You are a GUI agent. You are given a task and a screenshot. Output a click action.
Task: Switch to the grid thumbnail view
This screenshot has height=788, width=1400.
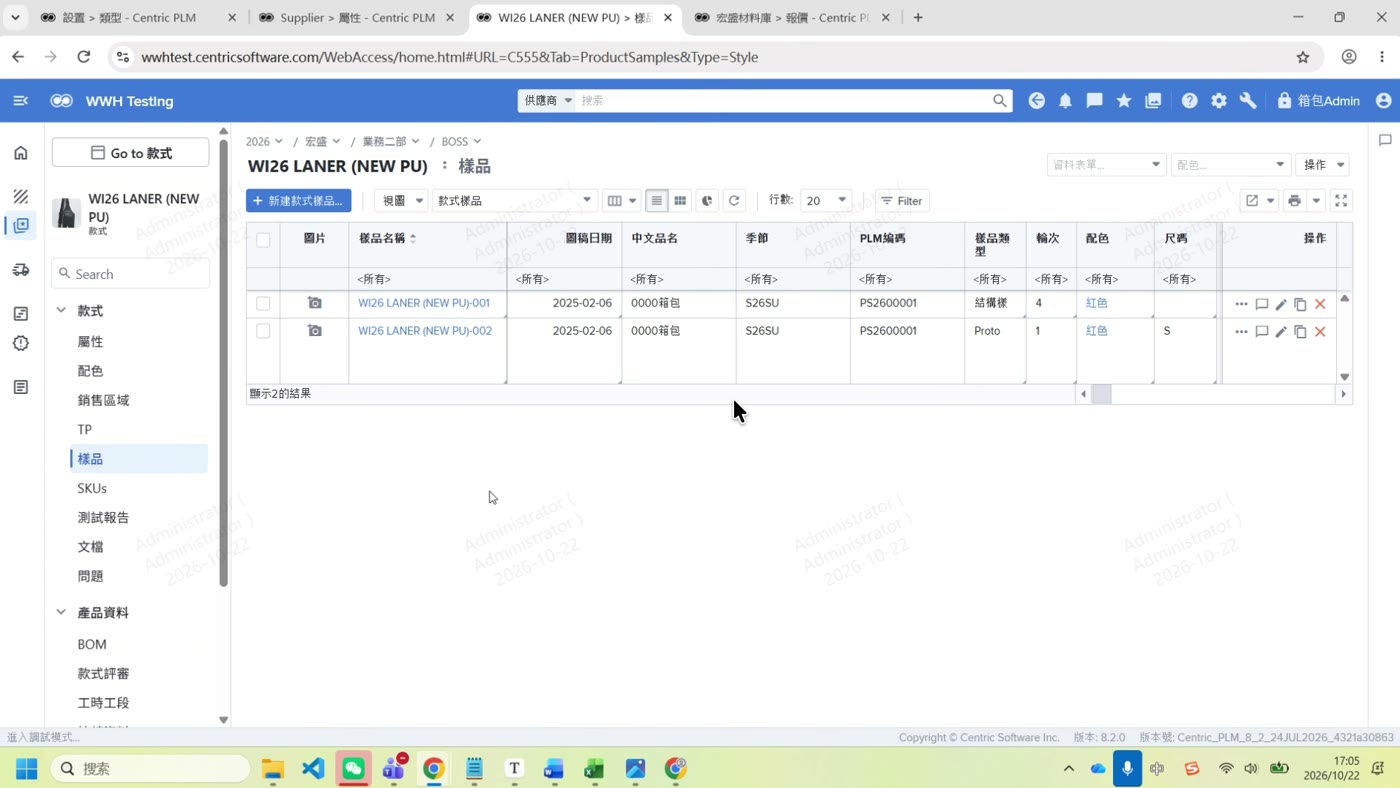(680, 201)
